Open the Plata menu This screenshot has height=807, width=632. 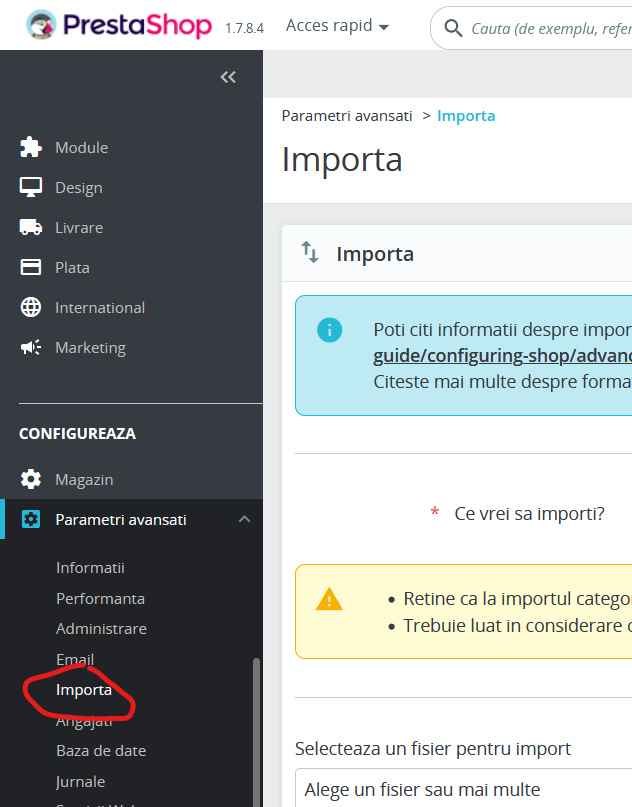(x=73, y=268)
